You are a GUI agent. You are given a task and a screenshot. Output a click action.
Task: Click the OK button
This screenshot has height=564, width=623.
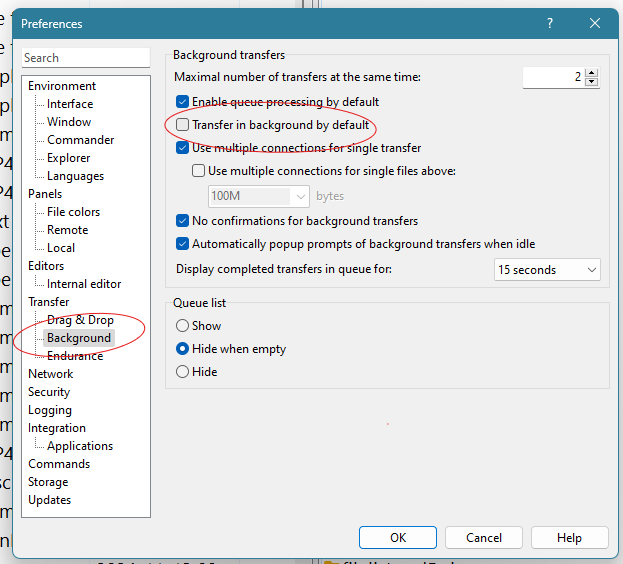[398, 537]
